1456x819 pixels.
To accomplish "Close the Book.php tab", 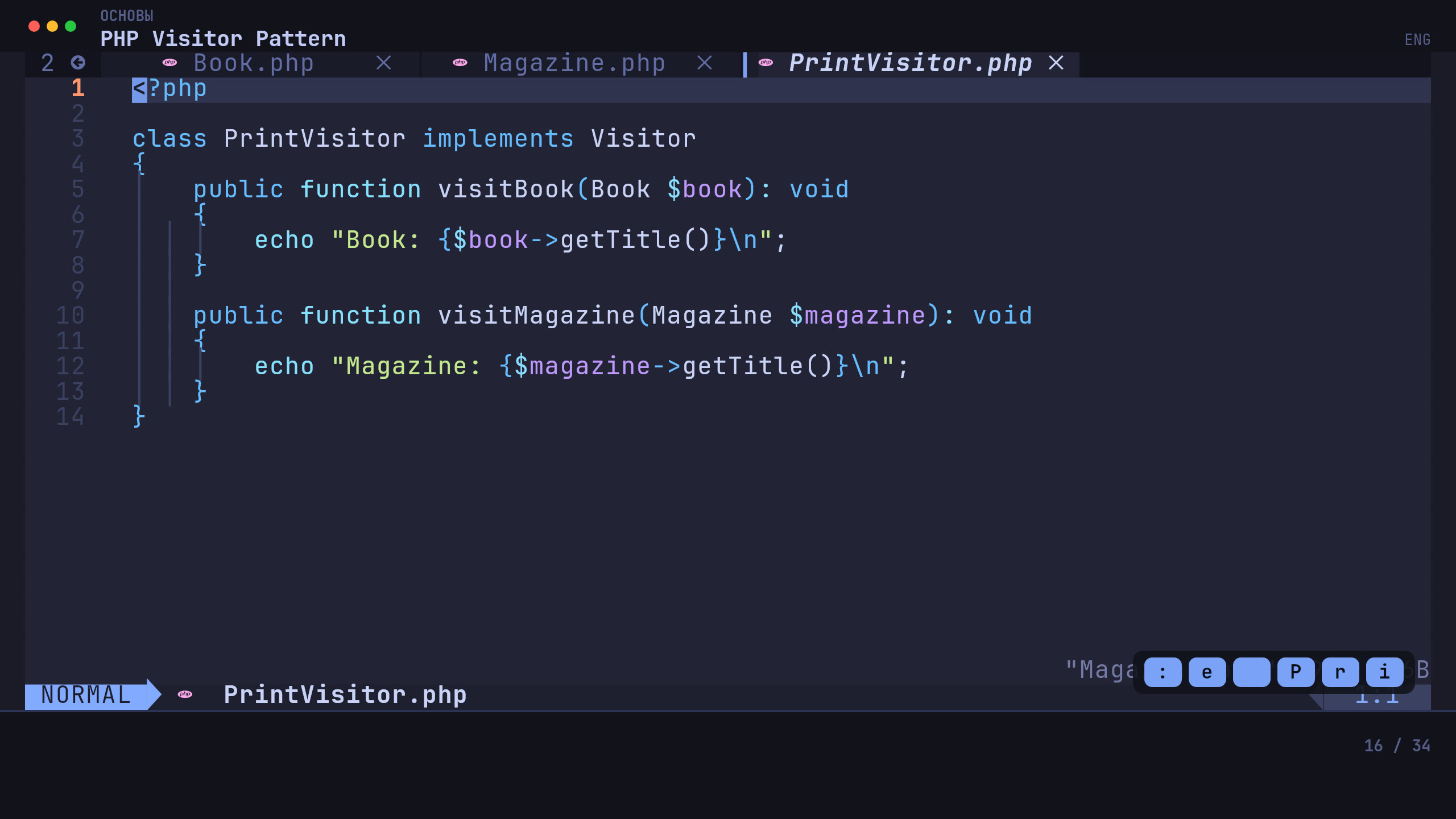I will [x=384, y=63].
